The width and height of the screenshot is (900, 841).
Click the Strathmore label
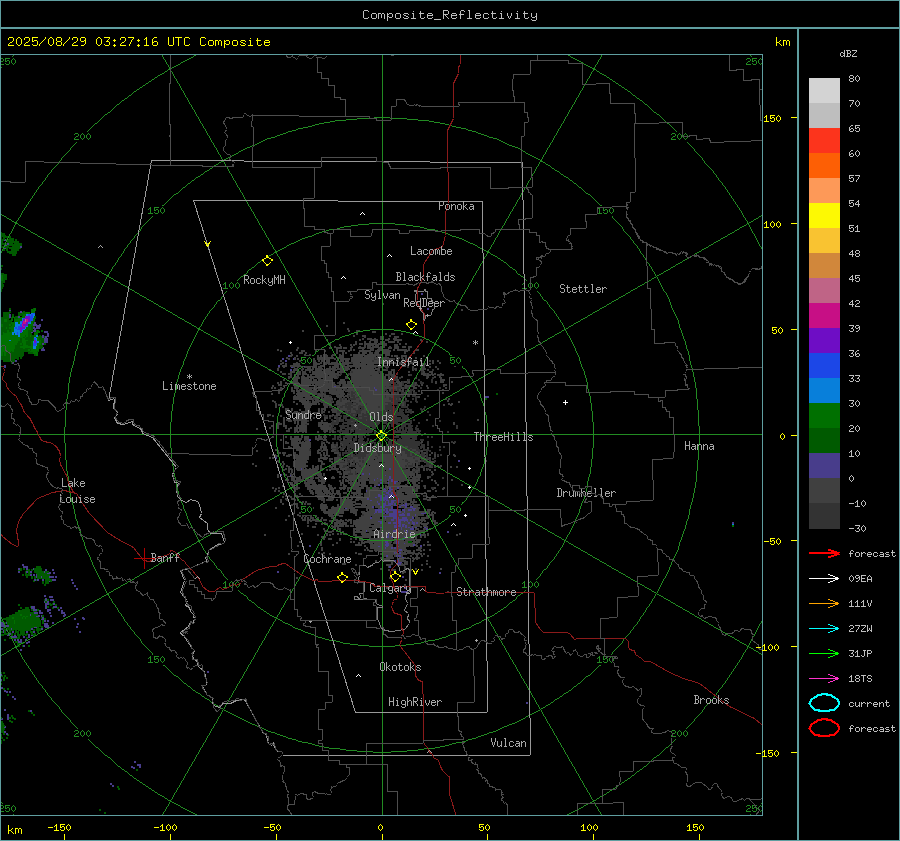(486, 592)
